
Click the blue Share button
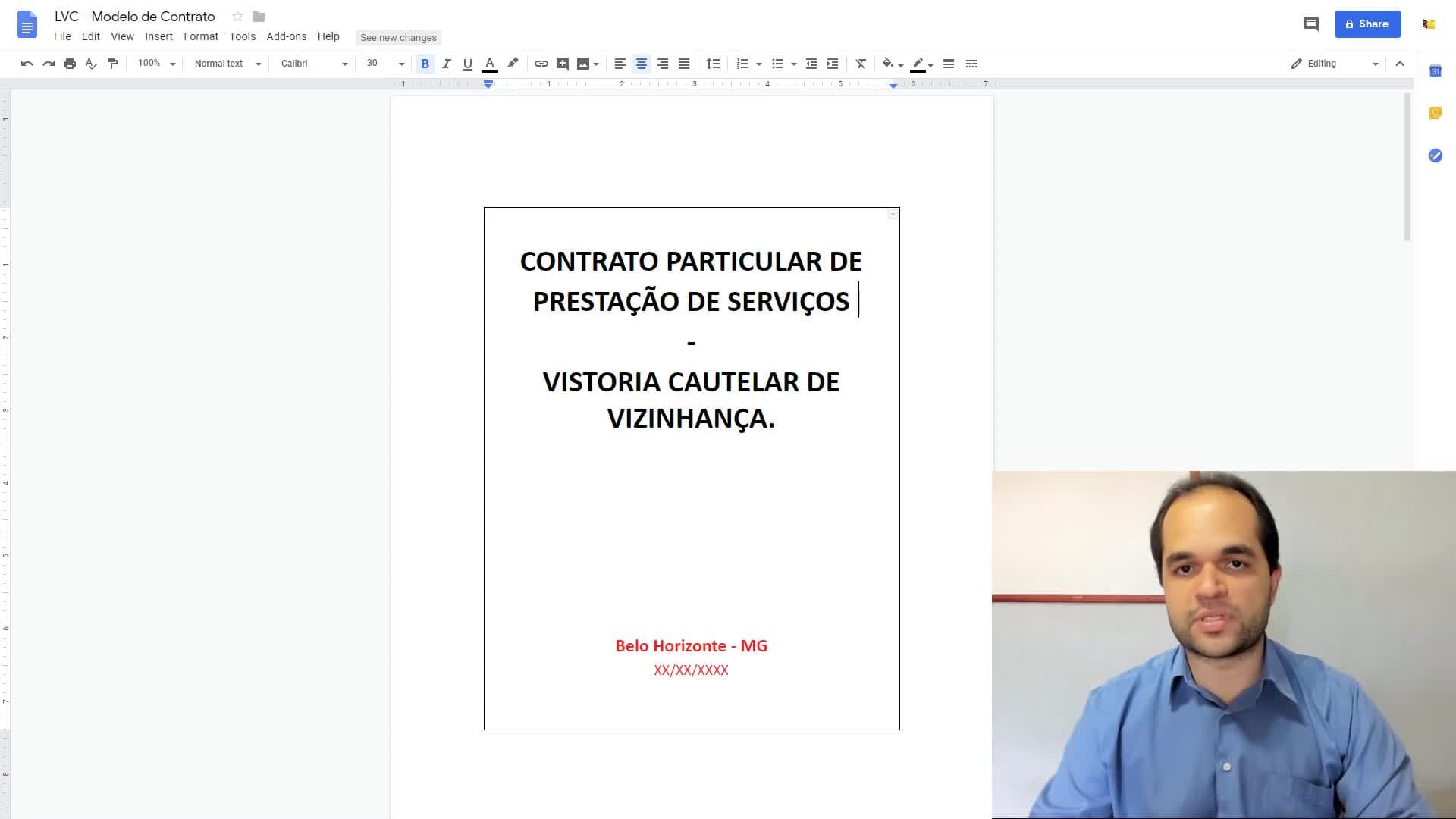click(1367, 24)
